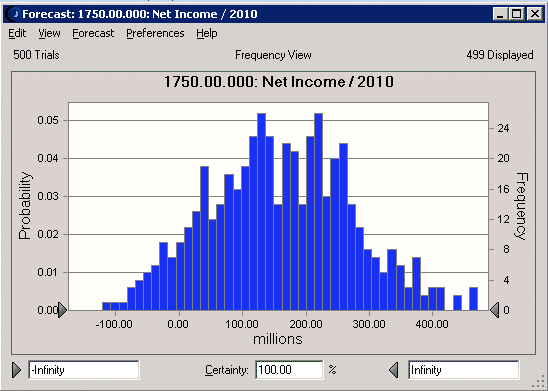548x391 pixels.
Task: Click the 'Probability' axis label
Action: tap(25, 205)
